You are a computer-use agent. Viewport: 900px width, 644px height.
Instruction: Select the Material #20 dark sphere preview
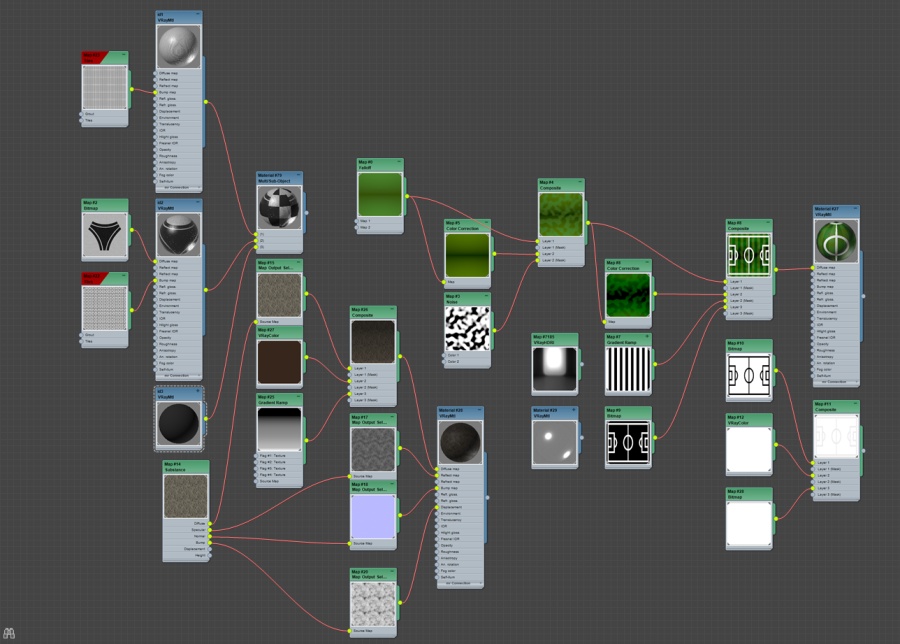click(460, 443)
